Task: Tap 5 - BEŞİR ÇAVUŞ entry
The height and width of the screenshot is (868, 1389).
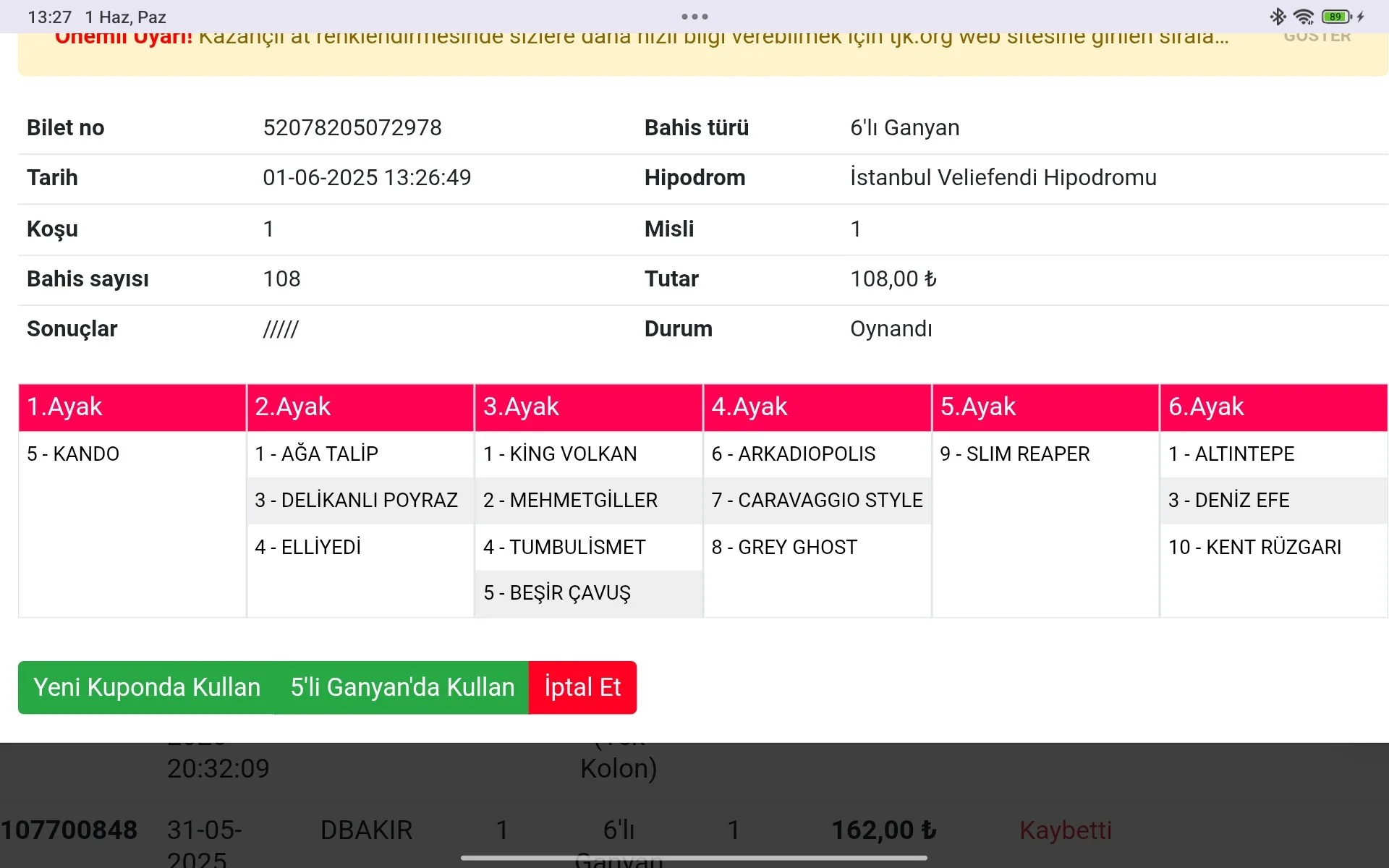Action: click(557, 593)
